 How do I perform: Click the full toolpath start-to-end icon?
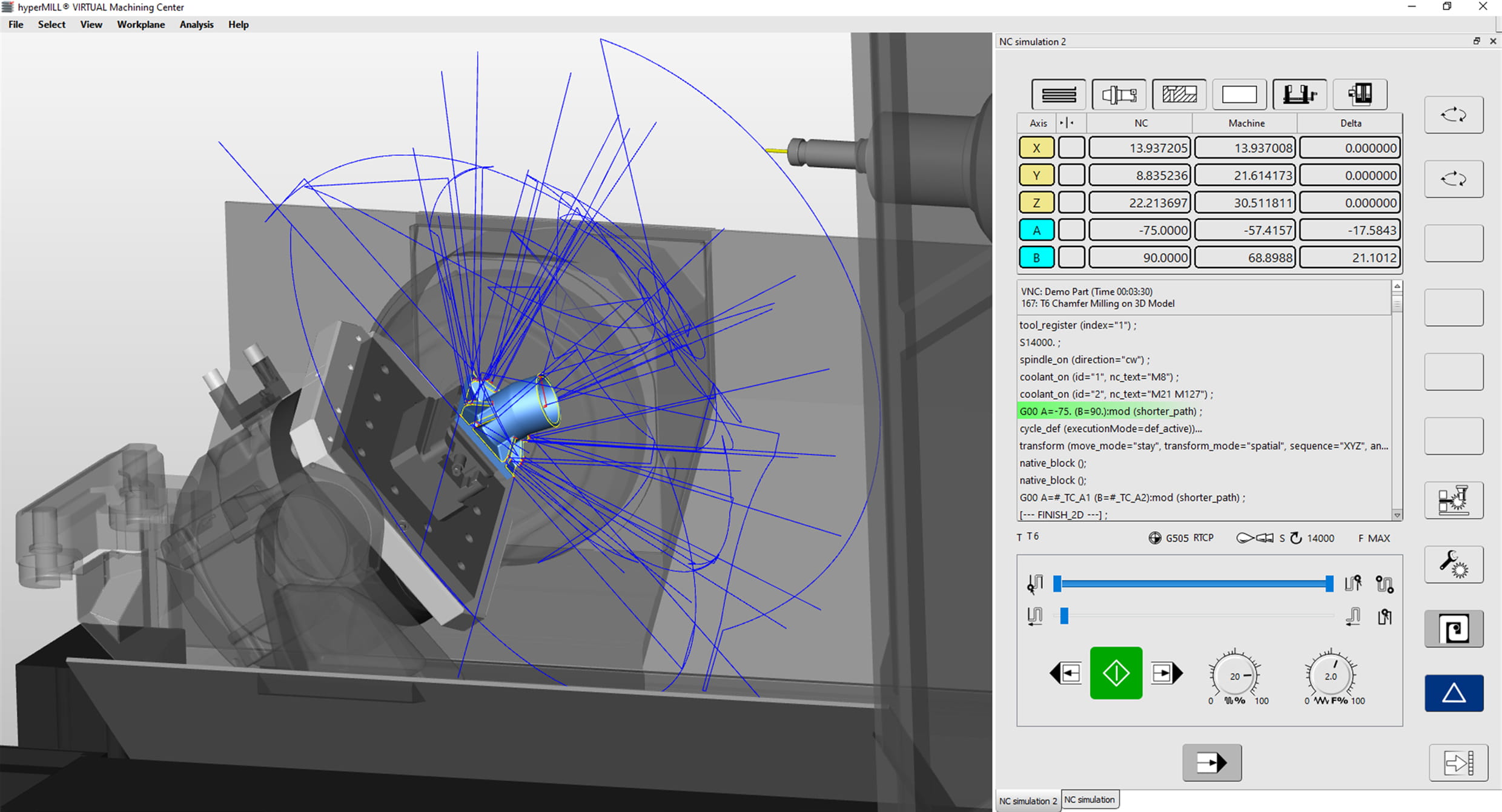1385,584
